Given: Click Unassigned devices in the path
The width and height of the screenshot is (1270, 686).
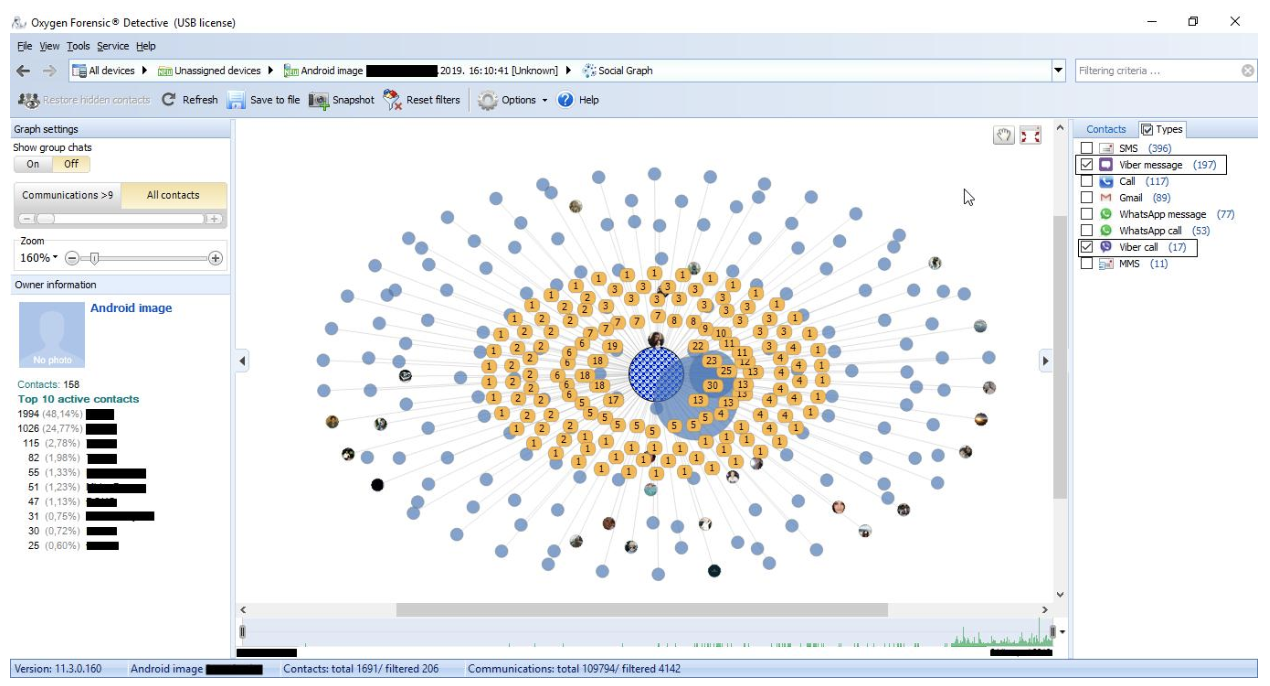Looking at the screenshot, I should pos(209,71).
